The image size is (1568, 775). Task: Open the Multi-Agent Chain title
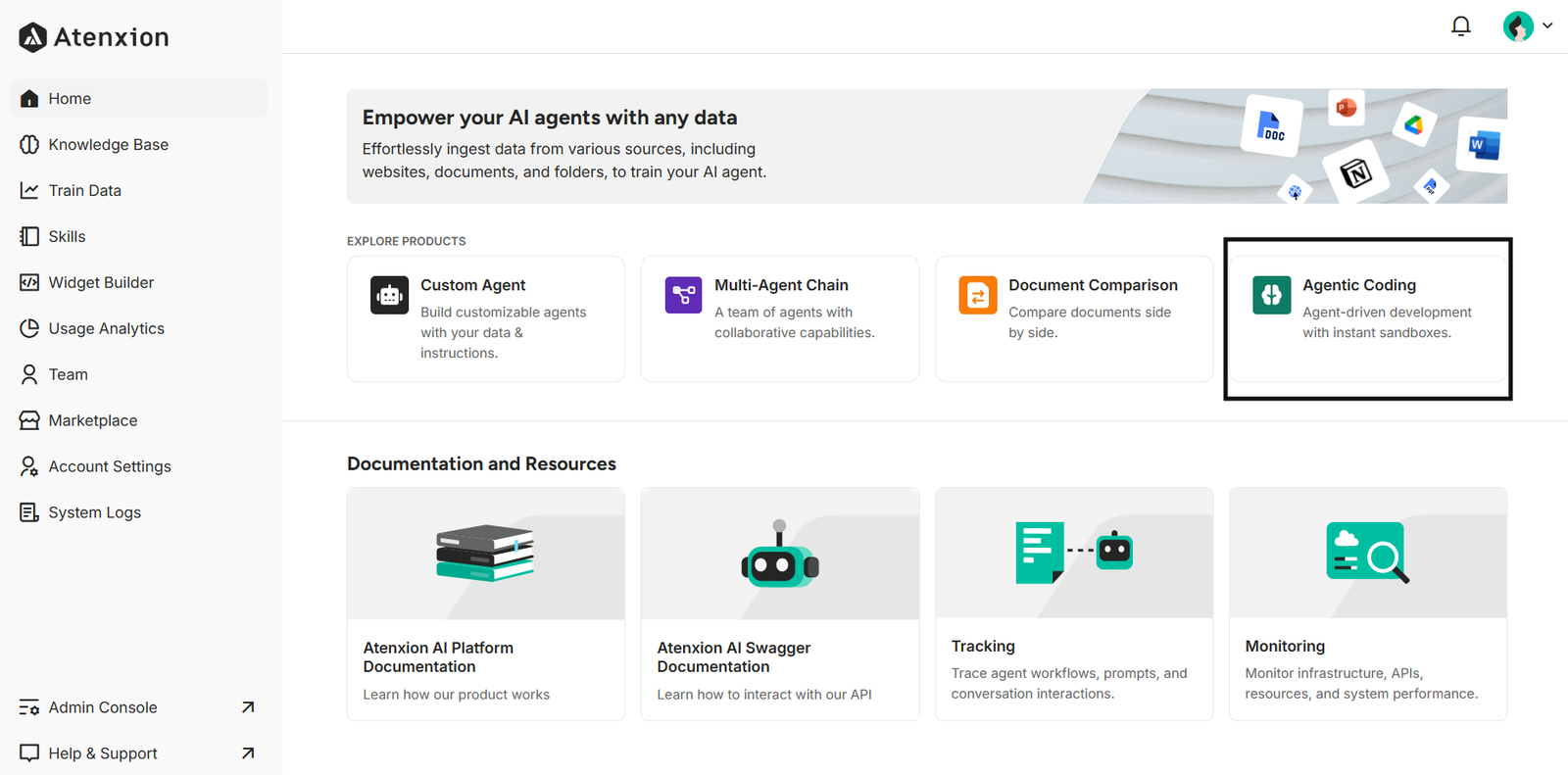tap(781, 285)
